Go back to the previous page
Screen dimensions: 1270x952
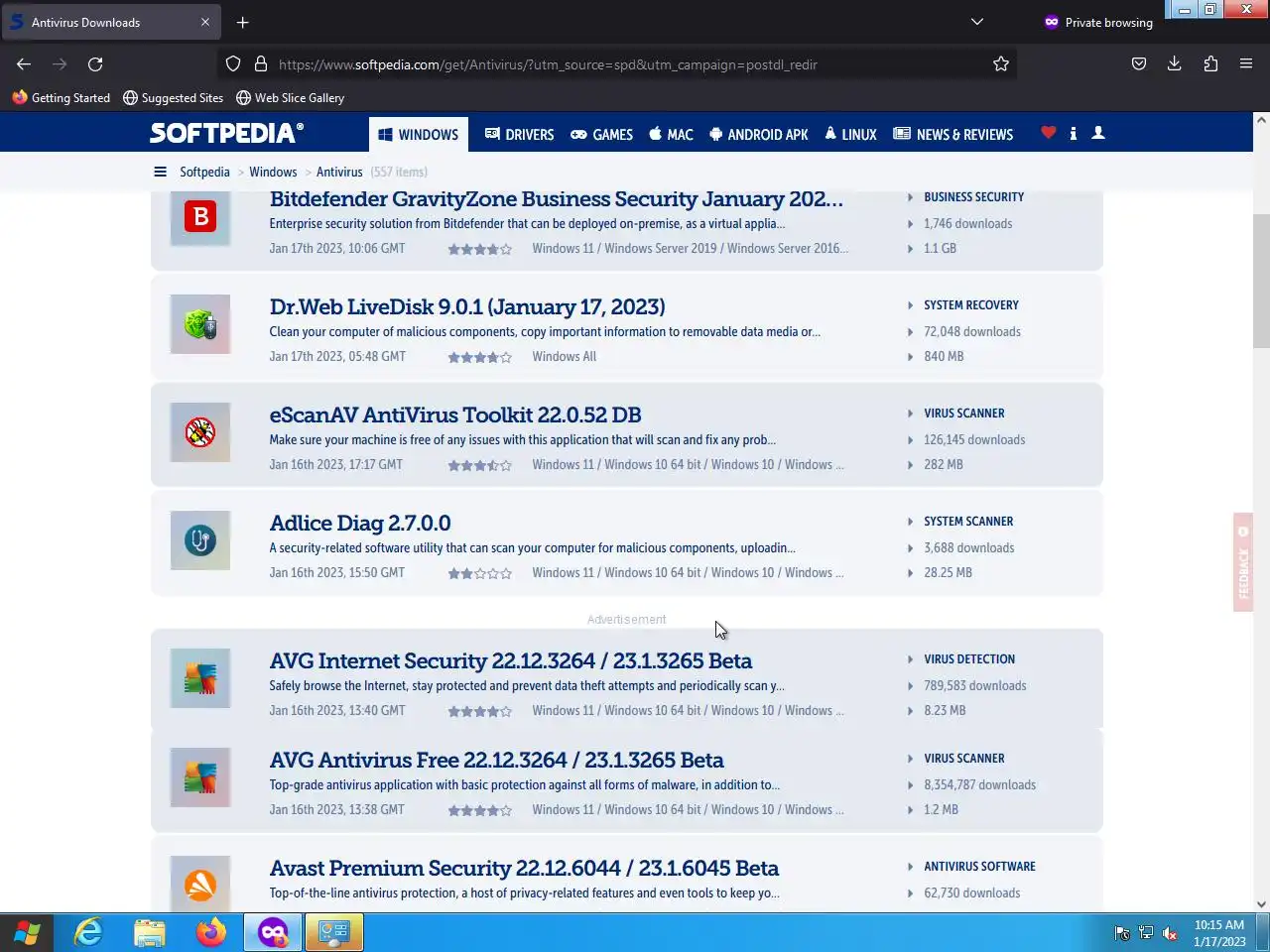click(x=24, y=63)
